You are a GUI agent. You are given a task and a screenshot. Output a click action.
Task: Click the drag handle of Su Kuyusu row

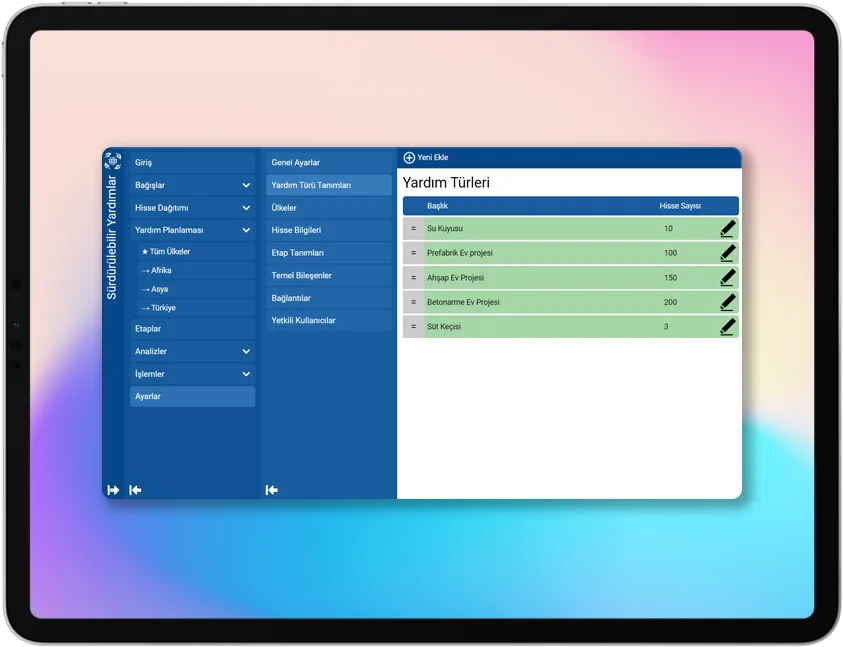click(413, 229)
